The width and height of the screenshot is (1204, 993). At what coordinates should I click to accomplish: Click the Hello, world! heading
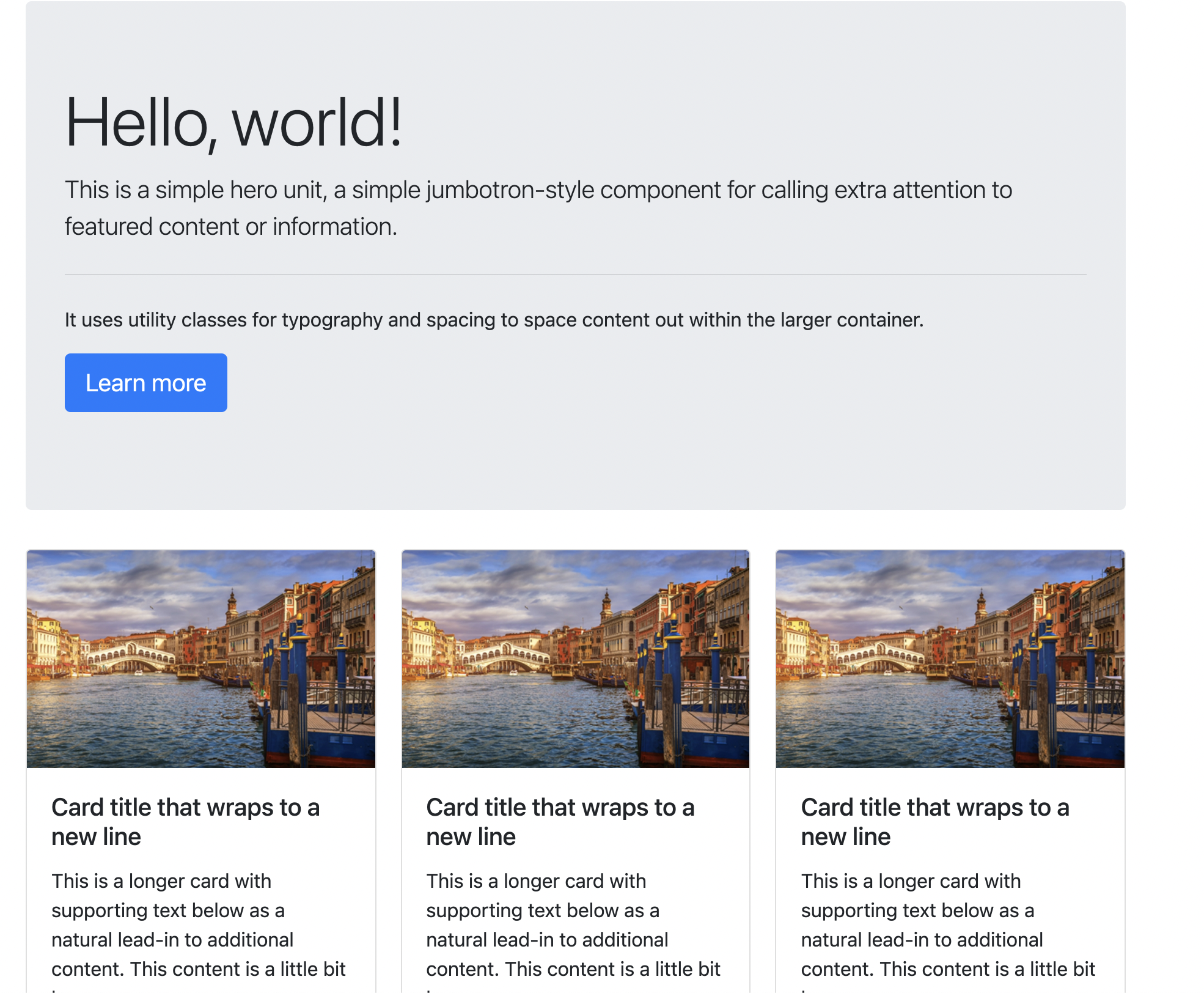(233, 123)
